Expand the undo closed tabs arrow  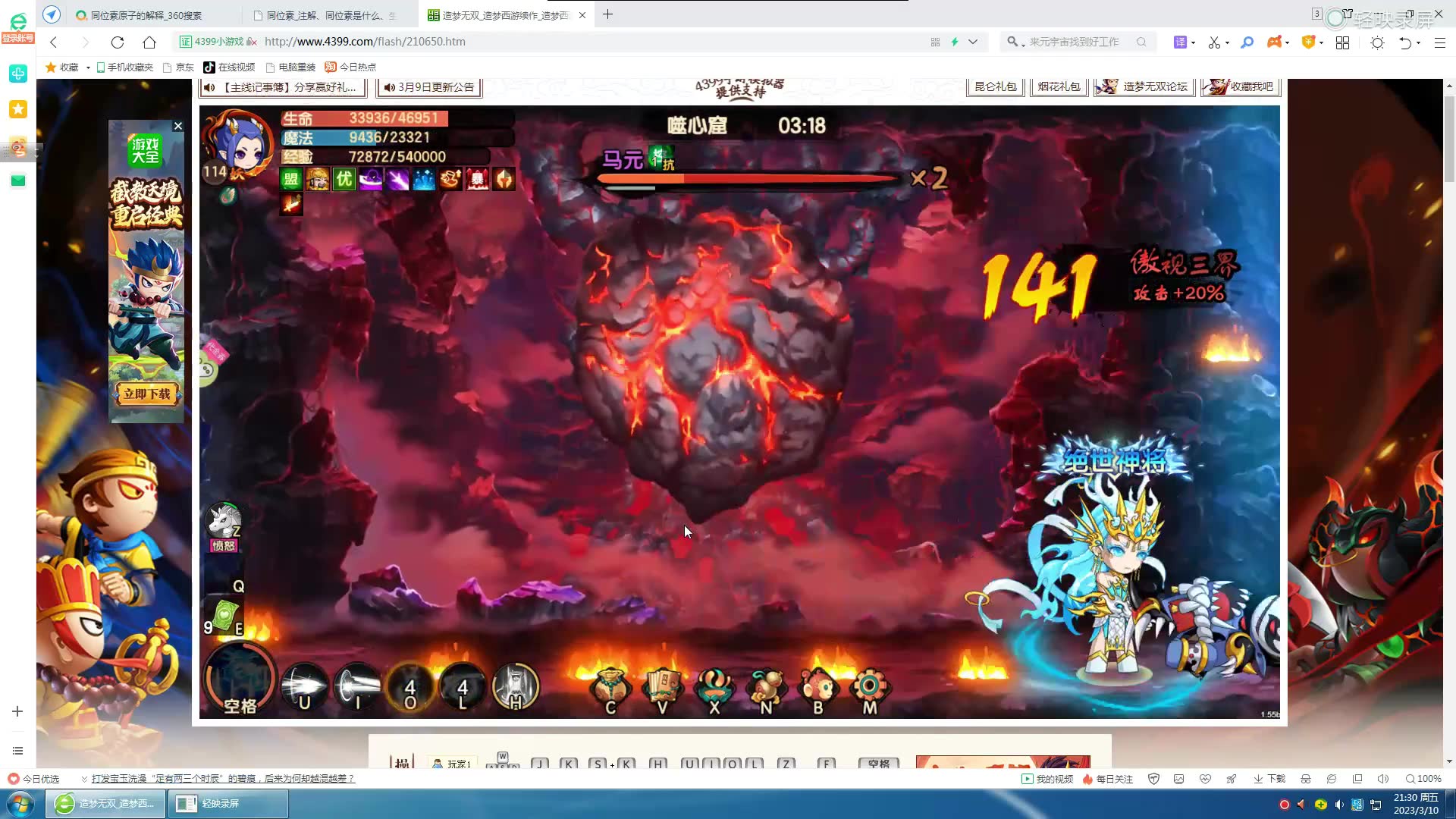(x=1418, y=42)
